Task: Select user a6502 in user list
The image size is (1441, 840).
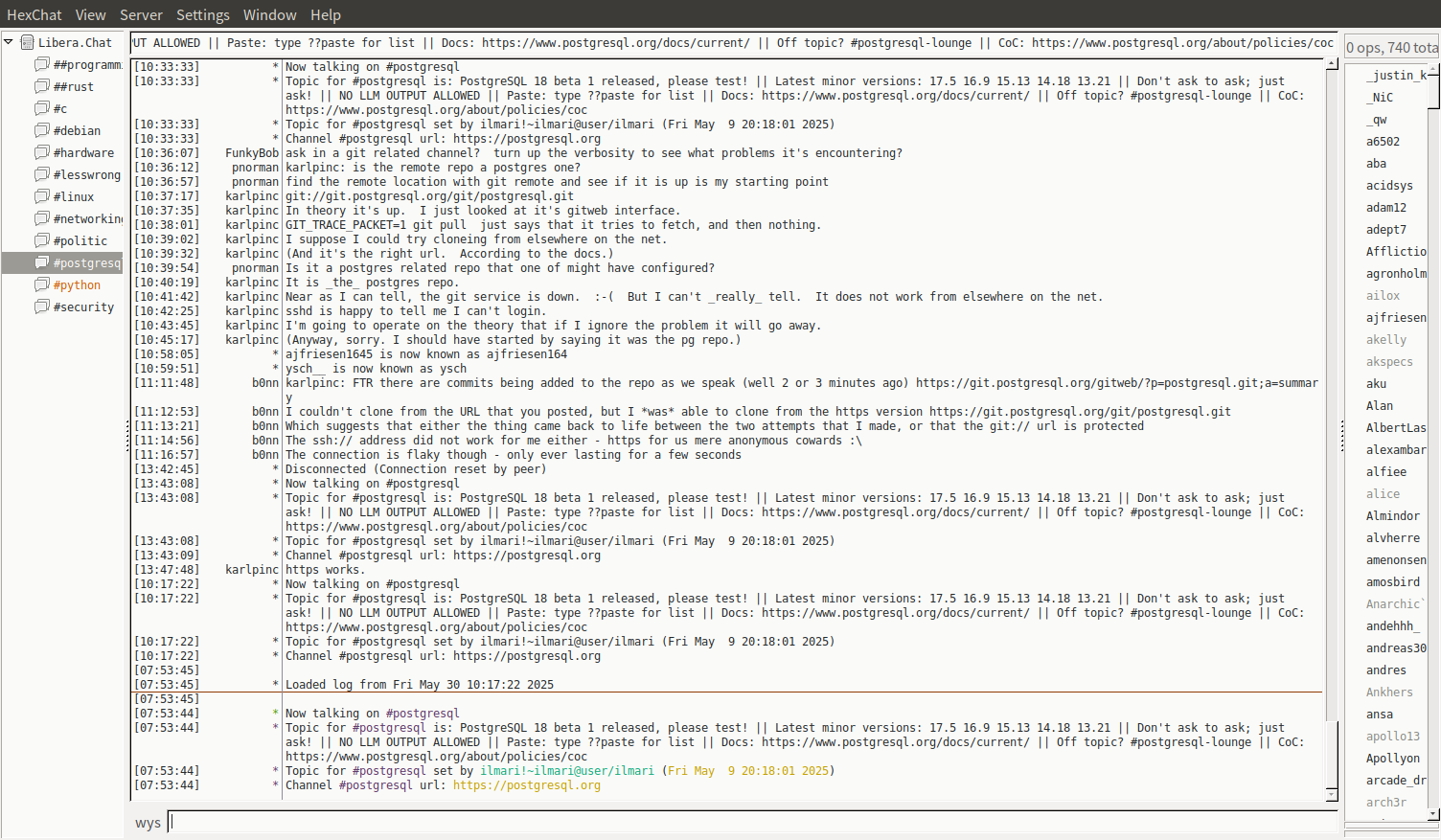Action: pyautogui.click(x=1383, y=141)
